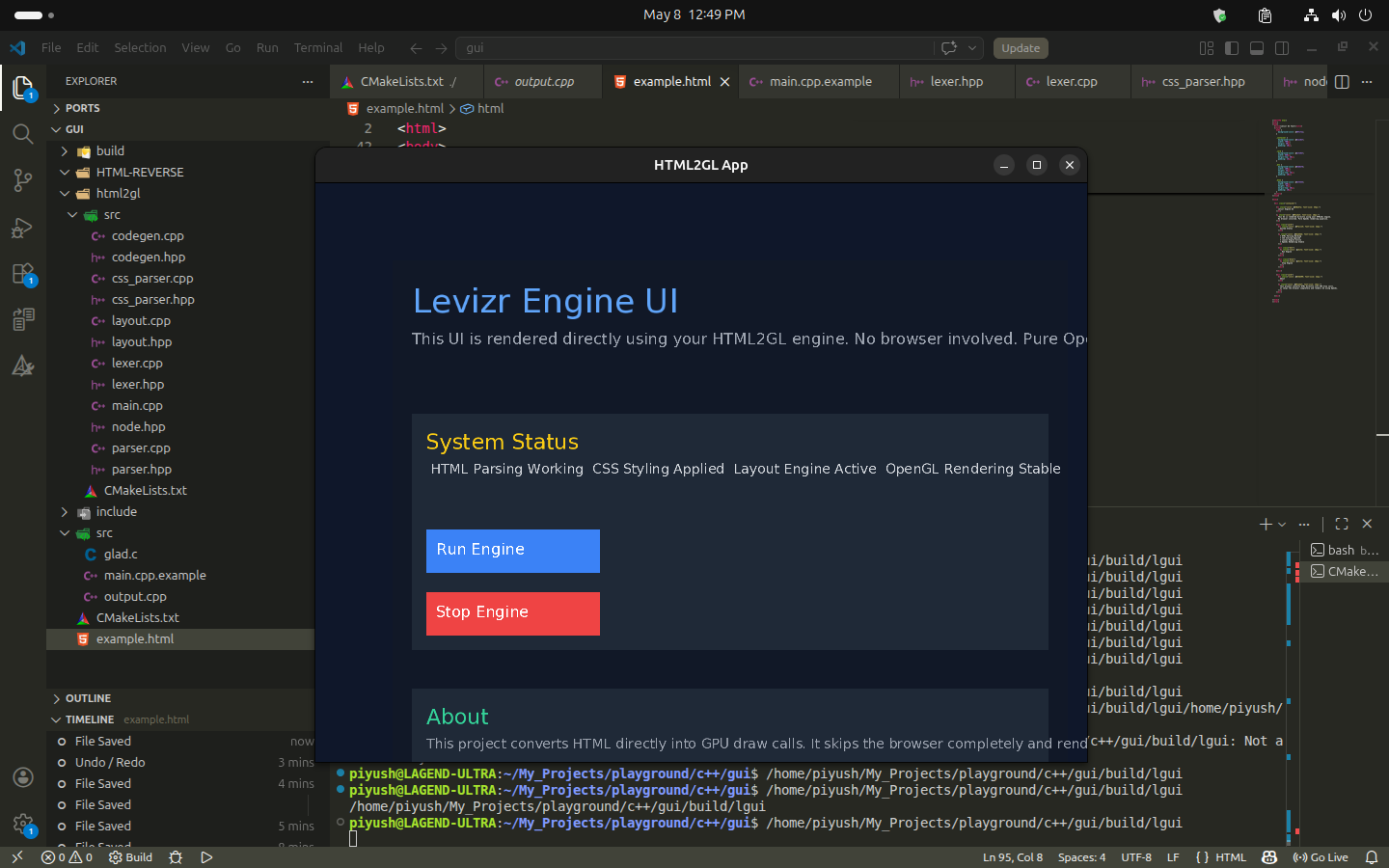Image resolution: width=1389 pixels, height=868 pixels.
Task: Open notifications bell in status bar
Action: click(x=1372, y=857)
